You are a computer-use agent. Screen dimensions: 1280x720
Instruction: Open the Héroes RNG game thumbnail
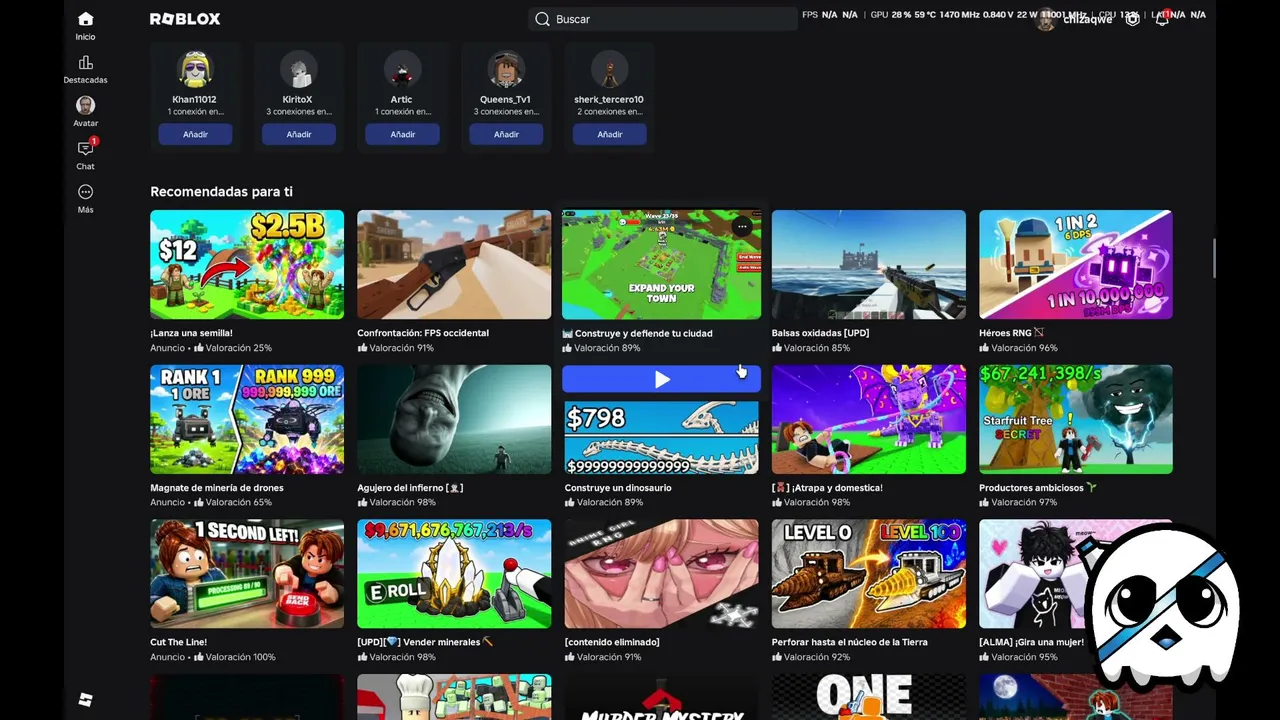tap(1076, 264)
